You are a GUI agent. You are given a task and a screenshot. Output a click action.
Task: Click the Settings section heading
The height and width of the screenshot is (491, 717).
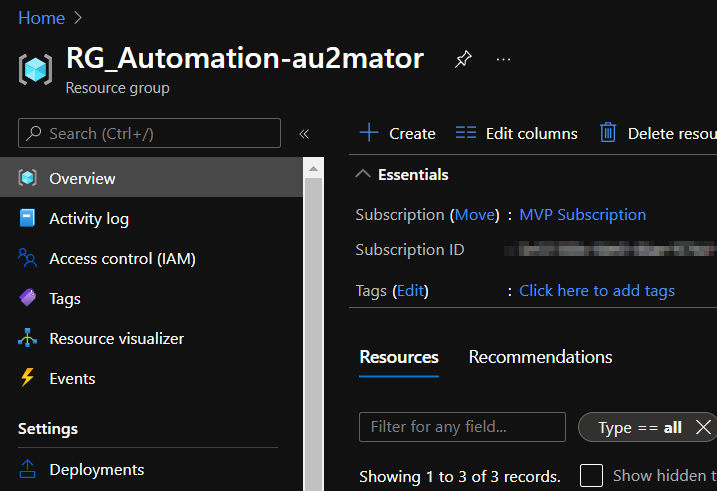point(48,429)
